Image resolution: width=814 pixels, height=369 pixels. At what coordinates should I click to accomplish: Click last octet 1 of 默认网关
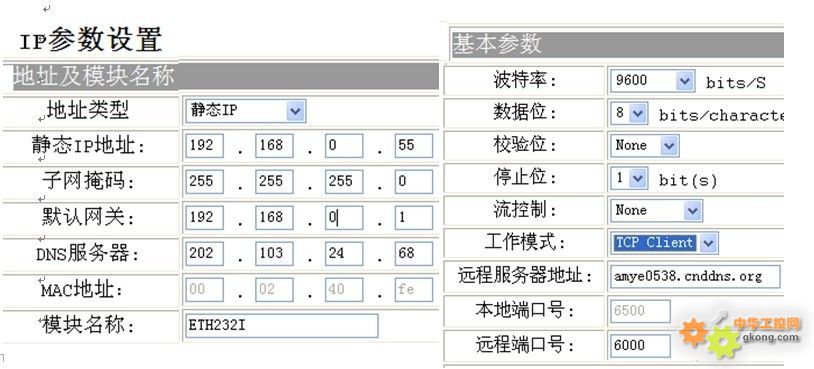pyautogui.click(x=414, y=217)
